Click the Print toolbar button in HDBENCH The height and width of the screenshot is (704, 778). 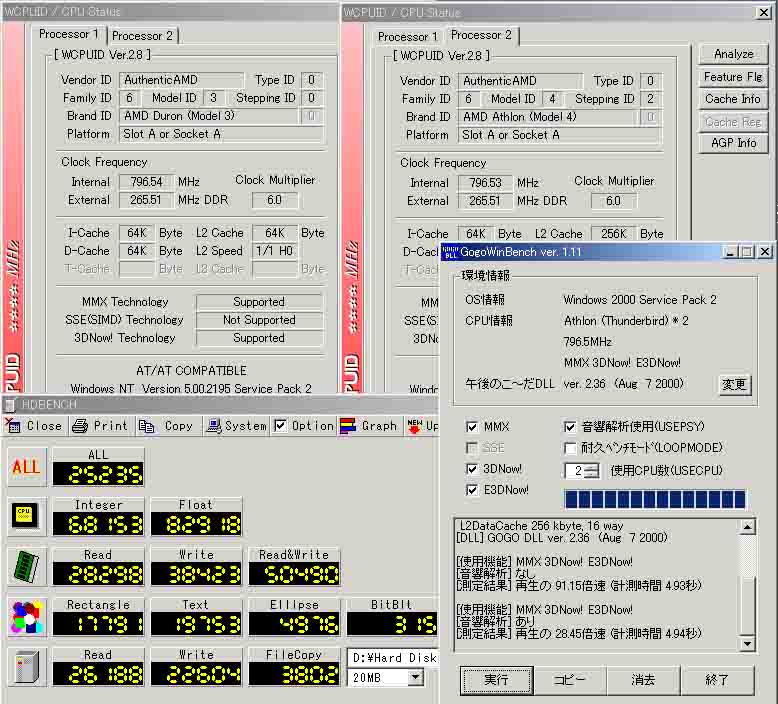100,426
